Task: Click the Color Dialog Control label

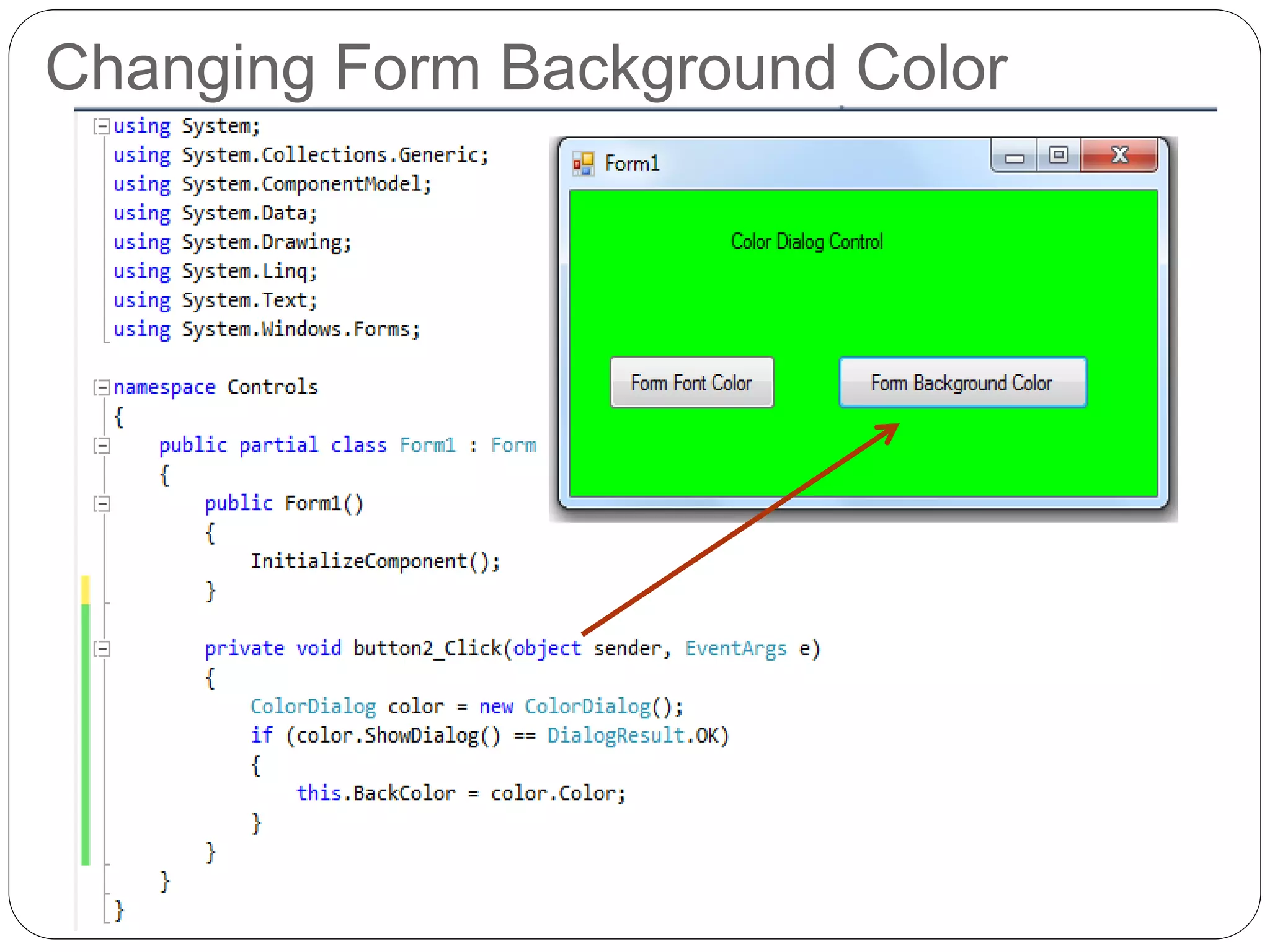Action: tap(806, 242)
